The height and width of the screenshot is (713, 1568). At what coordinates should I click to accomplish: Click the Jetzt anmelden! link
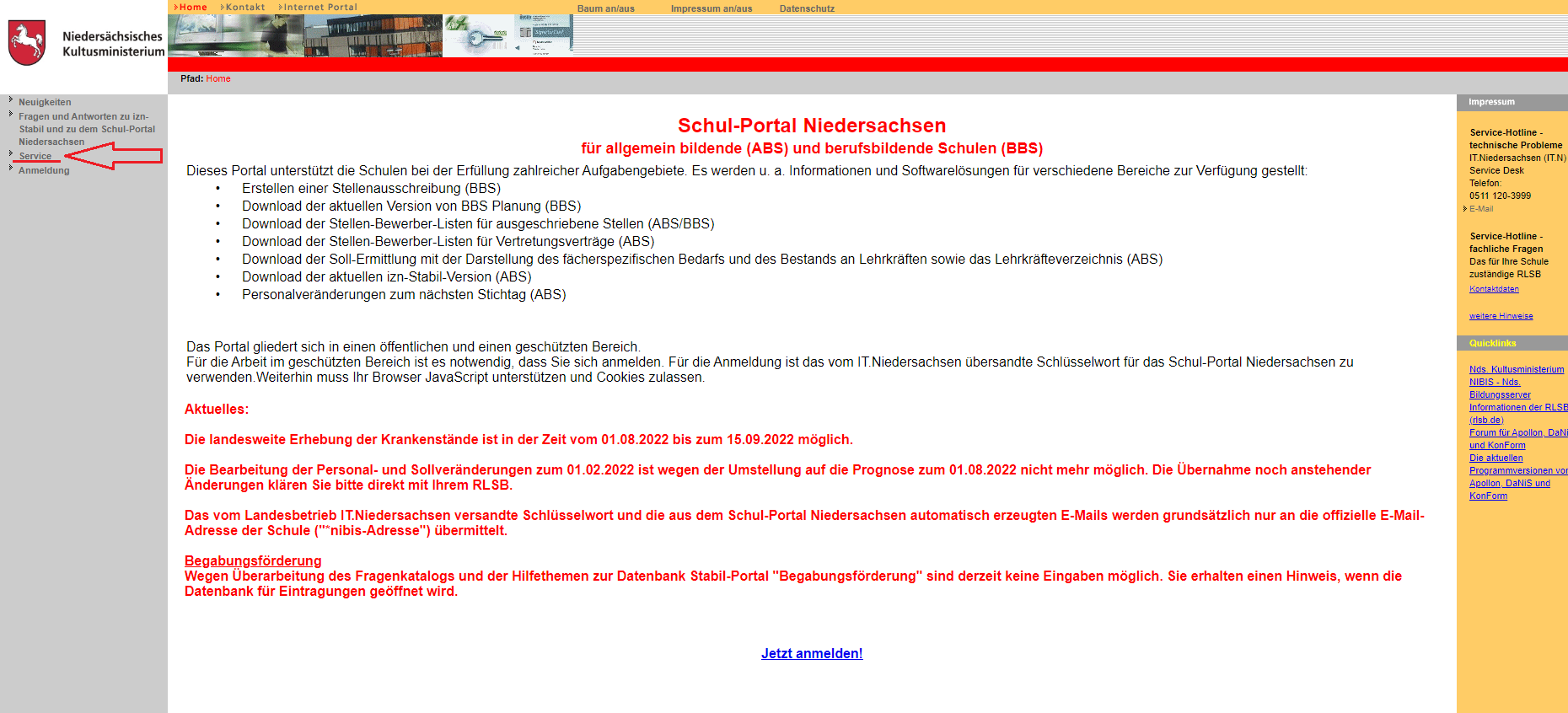click(x=811, y=653)
